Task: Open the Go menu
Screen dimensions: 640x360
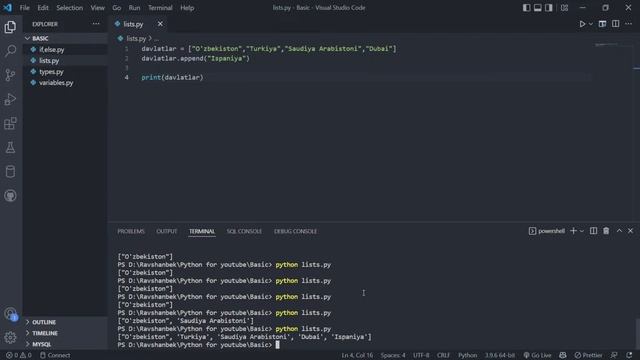Action: tap(117, 8)
